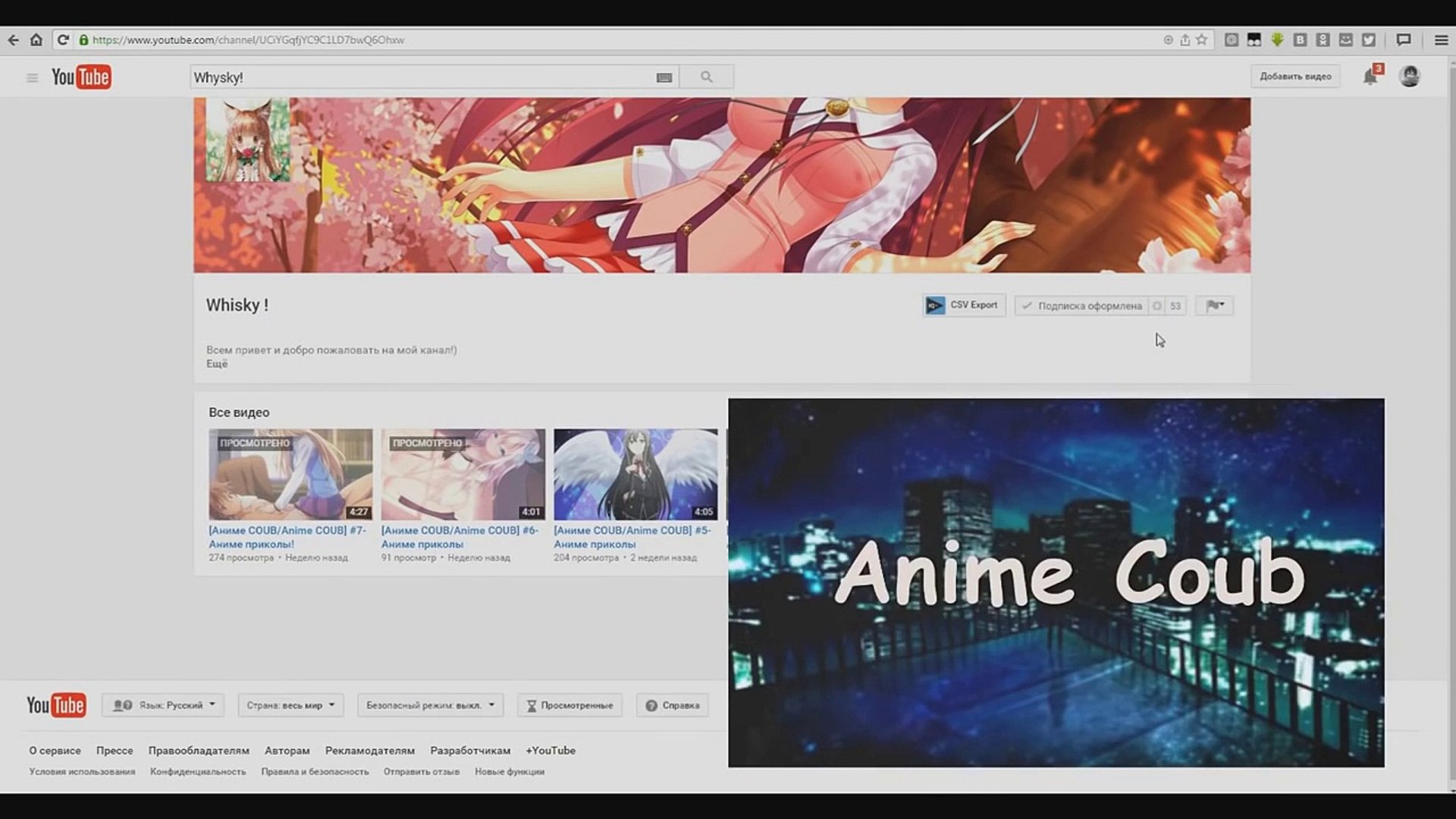Open the CSV Export tool
This screenshot has width=1456, height=819.
(963, 305)
